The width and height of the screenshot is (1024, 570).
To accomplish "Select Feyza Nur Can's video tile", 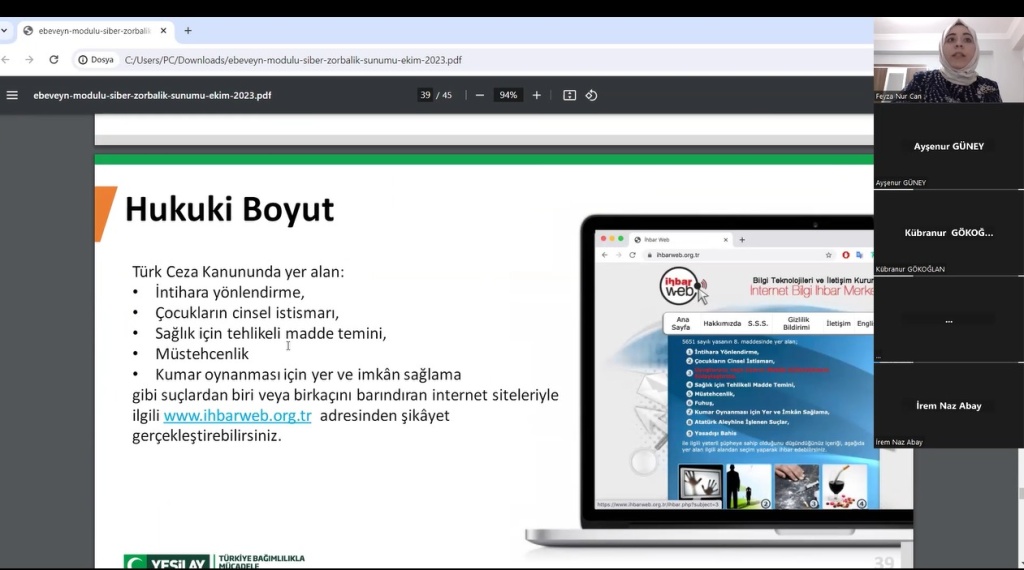I will point(948,60).
